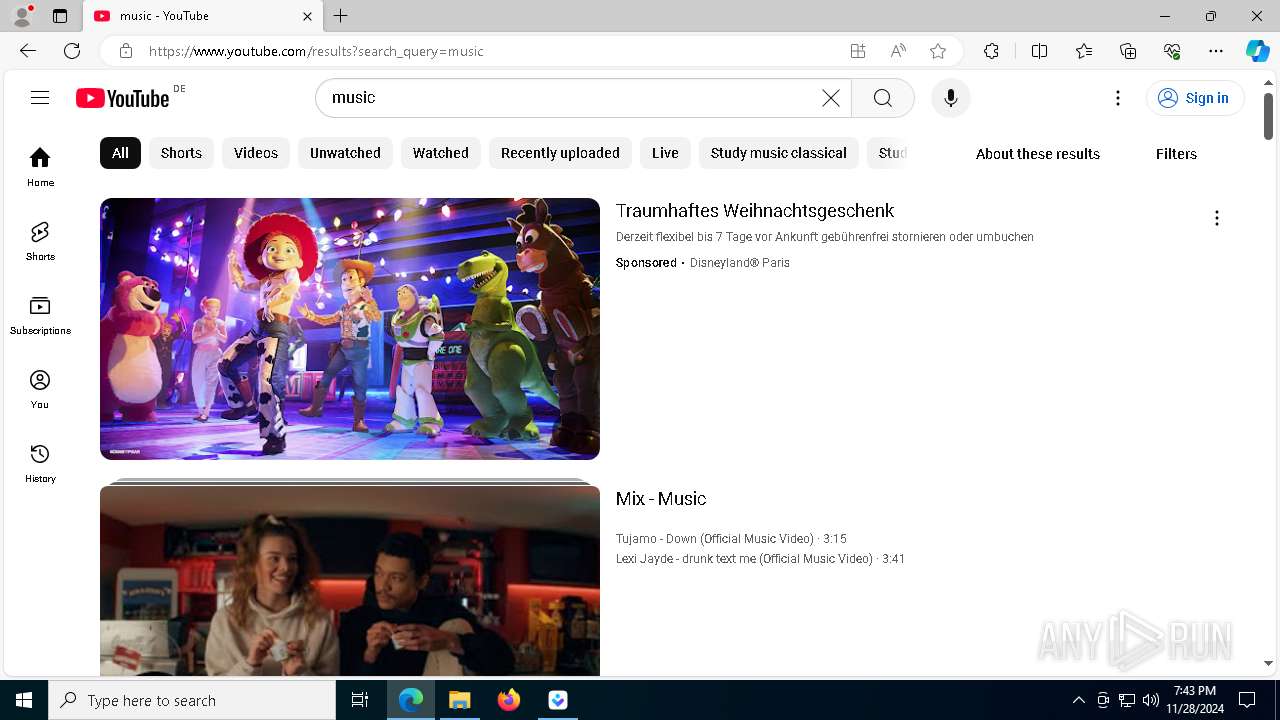Image resolution: width=1280 pixels, height=720 pixels.
Task: Open a new browser tab
Action: tap(341, 16)
